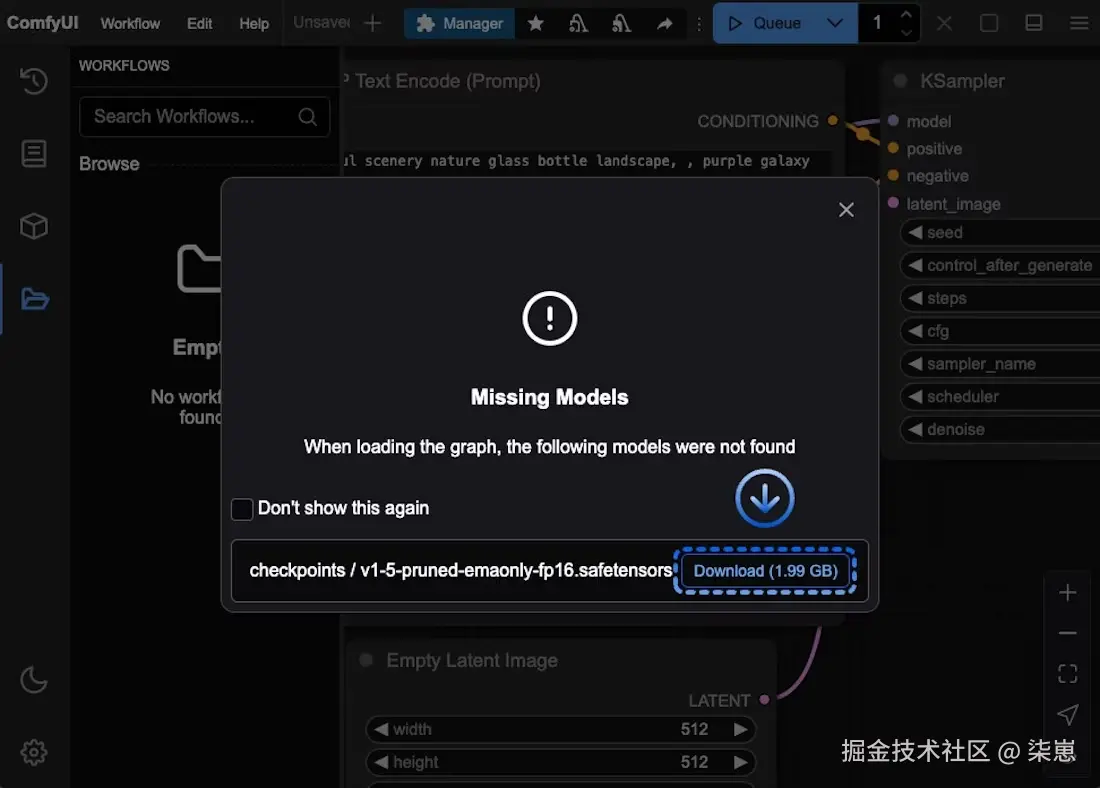Click the cfg left arrow in KSampler

pos(915,330)
